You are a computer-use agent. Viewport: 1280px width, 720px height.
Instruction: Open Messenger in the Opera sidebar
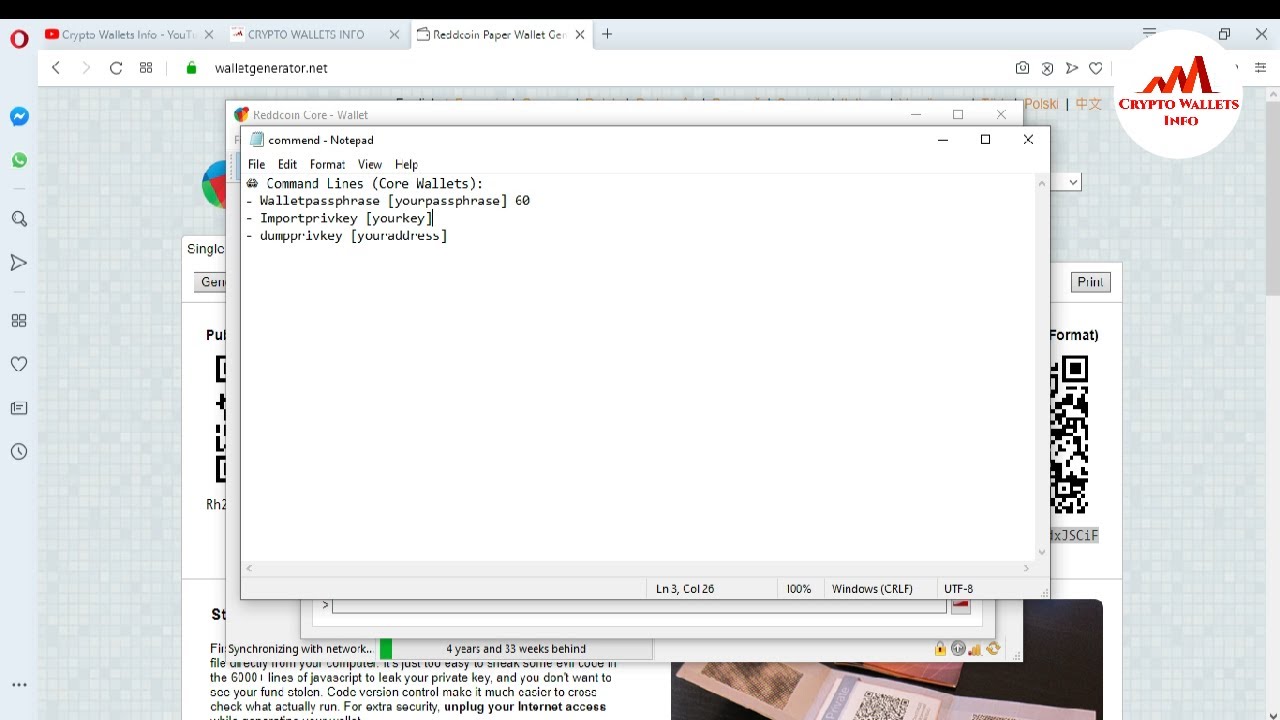pyautogui.click(x=19, y=116)
